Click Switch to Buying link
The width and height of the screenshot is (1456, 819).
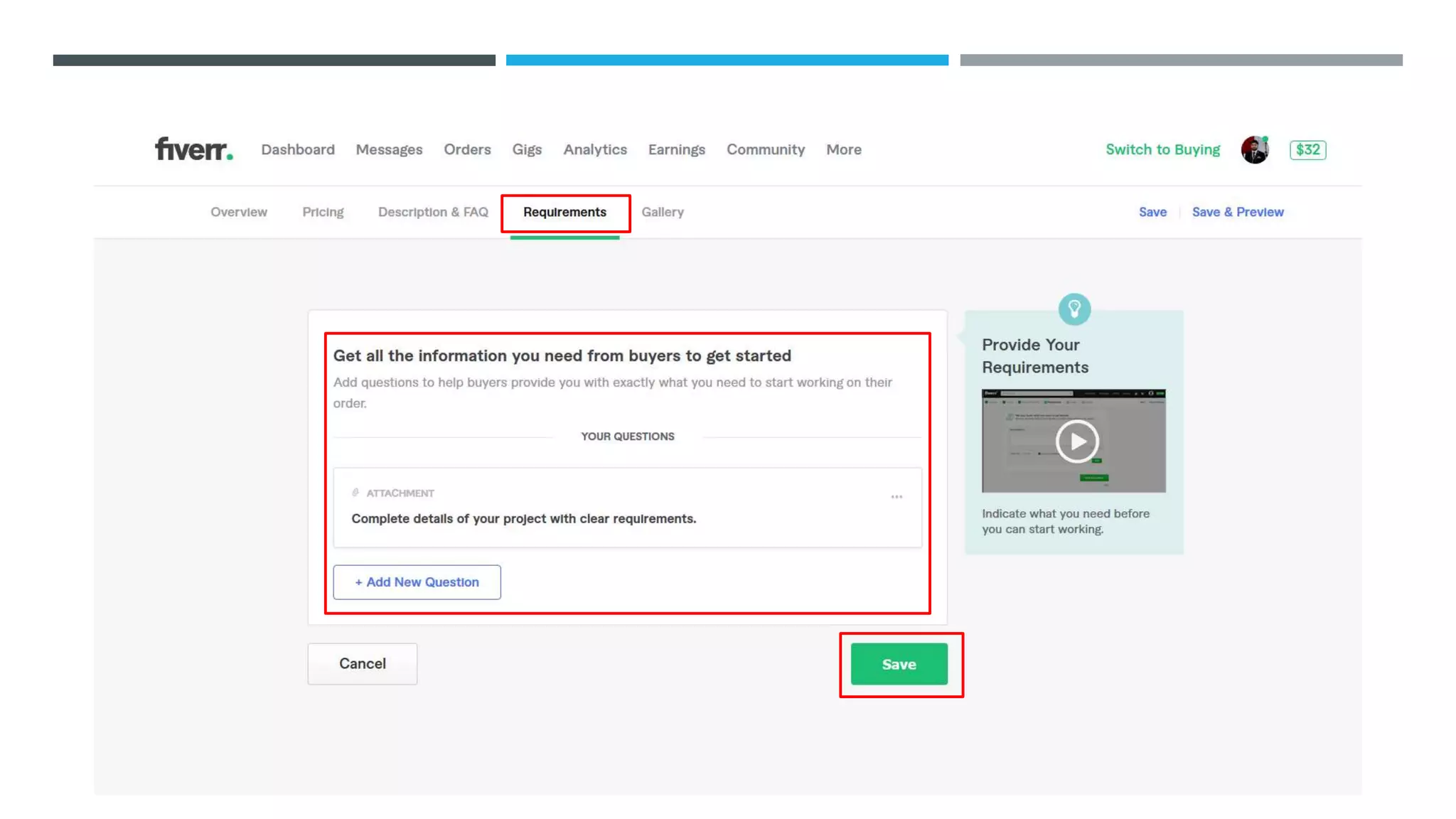[1162, 150]
